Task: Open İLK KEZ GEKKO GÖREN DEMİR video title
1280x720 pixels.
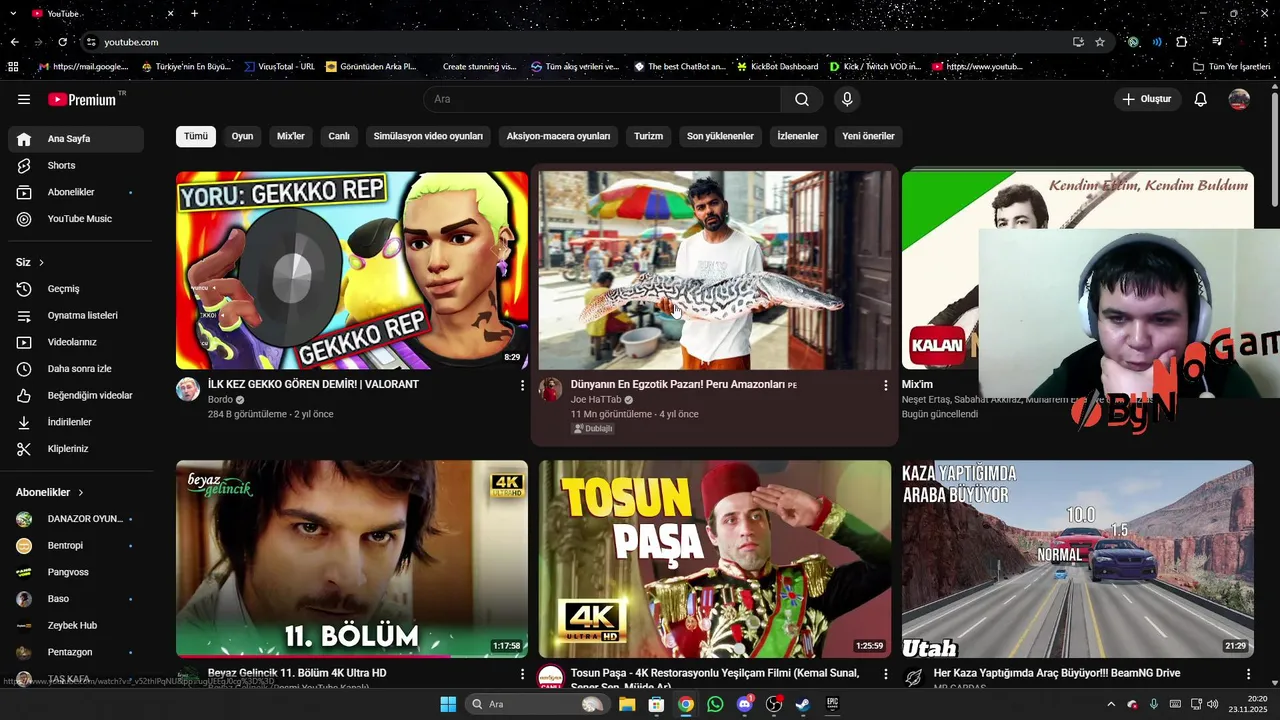Action: tap(313, 384)
